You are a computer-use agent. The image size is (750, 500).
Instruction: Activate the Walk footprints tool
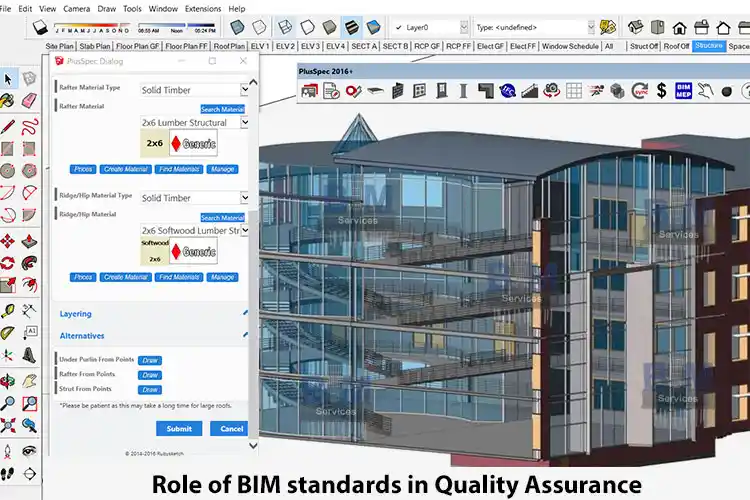(x=8, y=474)
